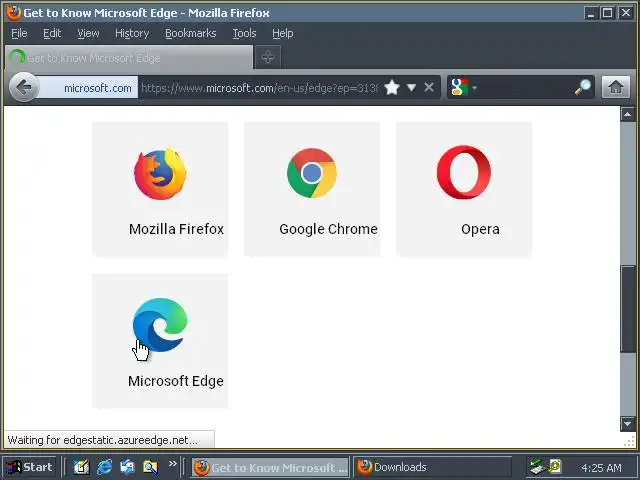Expand the quick launch overflow chevron
The width and height of the screenshot is (640, 480).
173,464
